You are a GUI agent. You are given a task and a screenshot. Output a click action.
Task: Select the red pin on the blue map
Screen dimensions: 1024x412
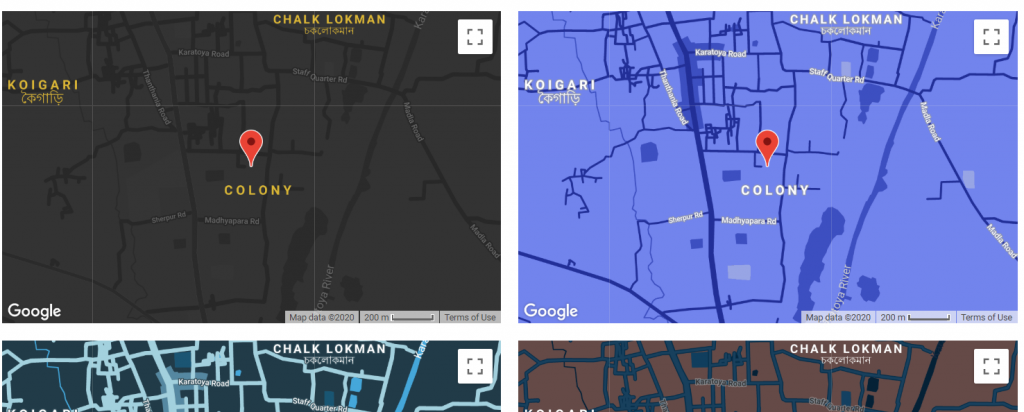[767, 146]
